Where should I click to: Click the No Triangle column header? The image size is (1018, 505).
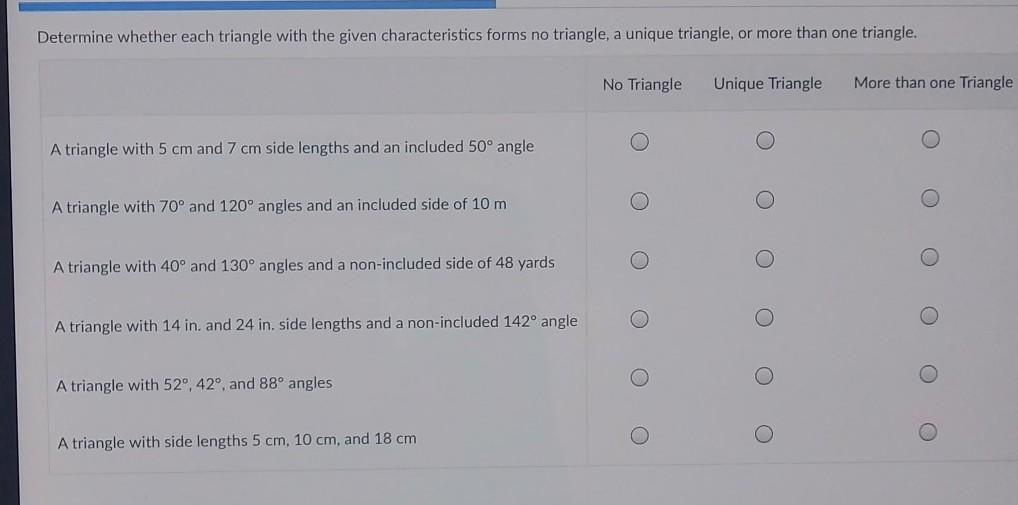(x=642, y=84)
